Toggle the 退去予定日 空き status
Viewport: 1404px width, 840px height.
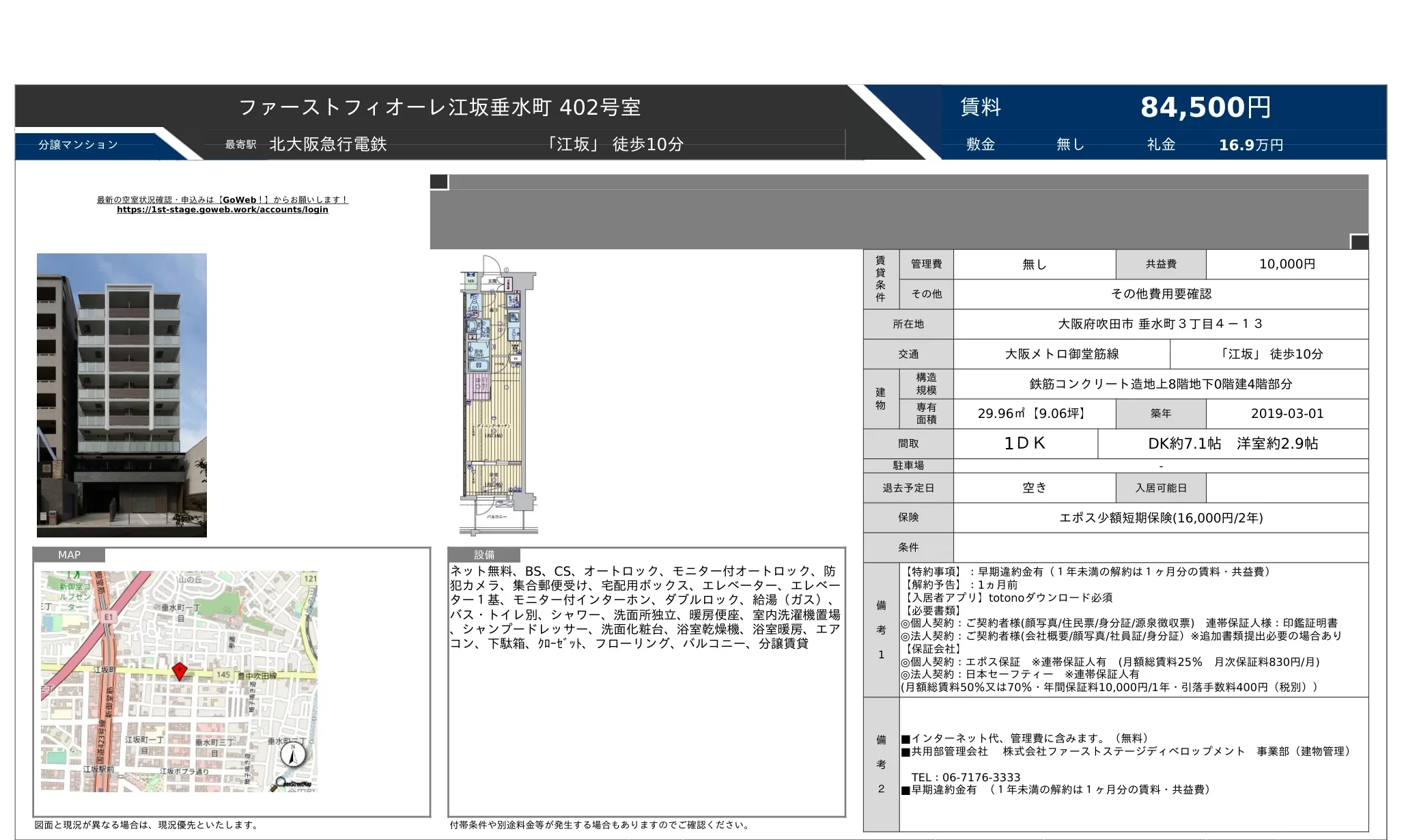click(x=1035, y=488)
